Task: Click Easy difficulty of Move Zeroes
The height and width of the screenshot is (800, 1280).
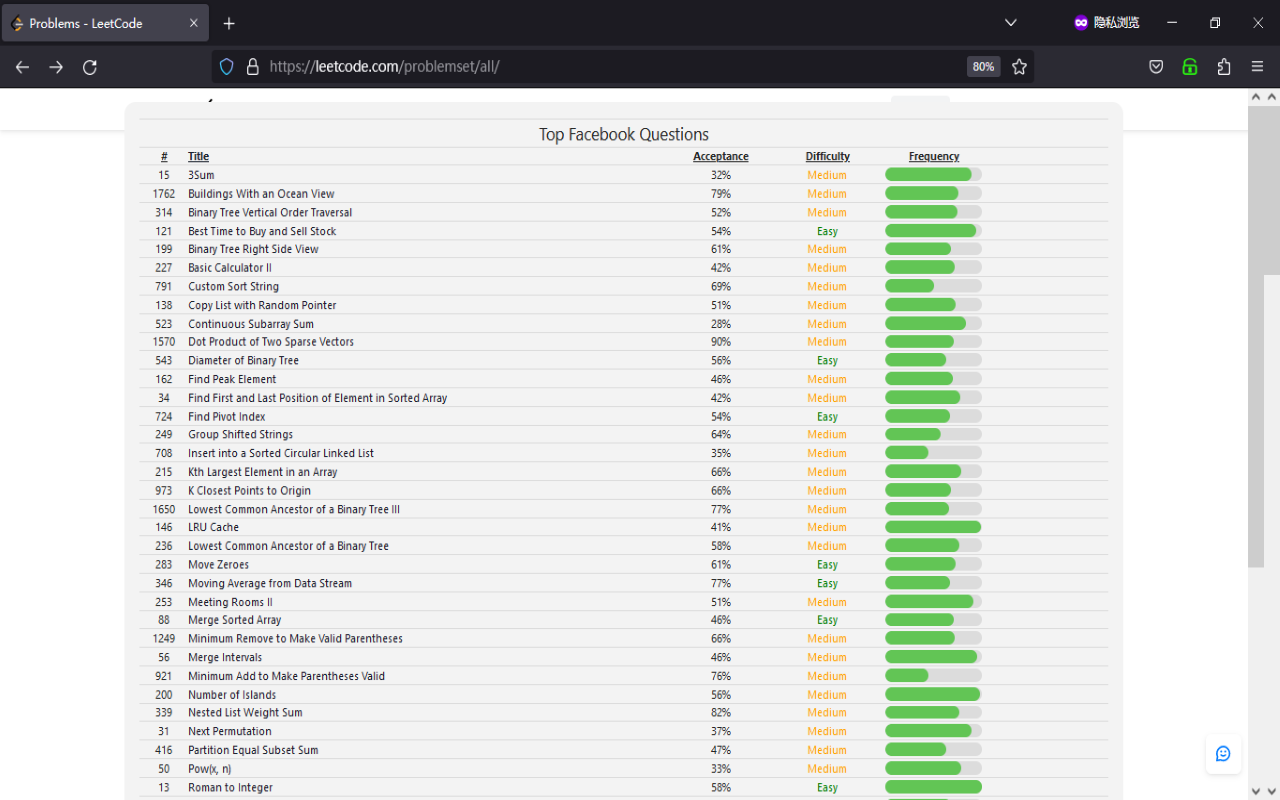Action: 827,565
